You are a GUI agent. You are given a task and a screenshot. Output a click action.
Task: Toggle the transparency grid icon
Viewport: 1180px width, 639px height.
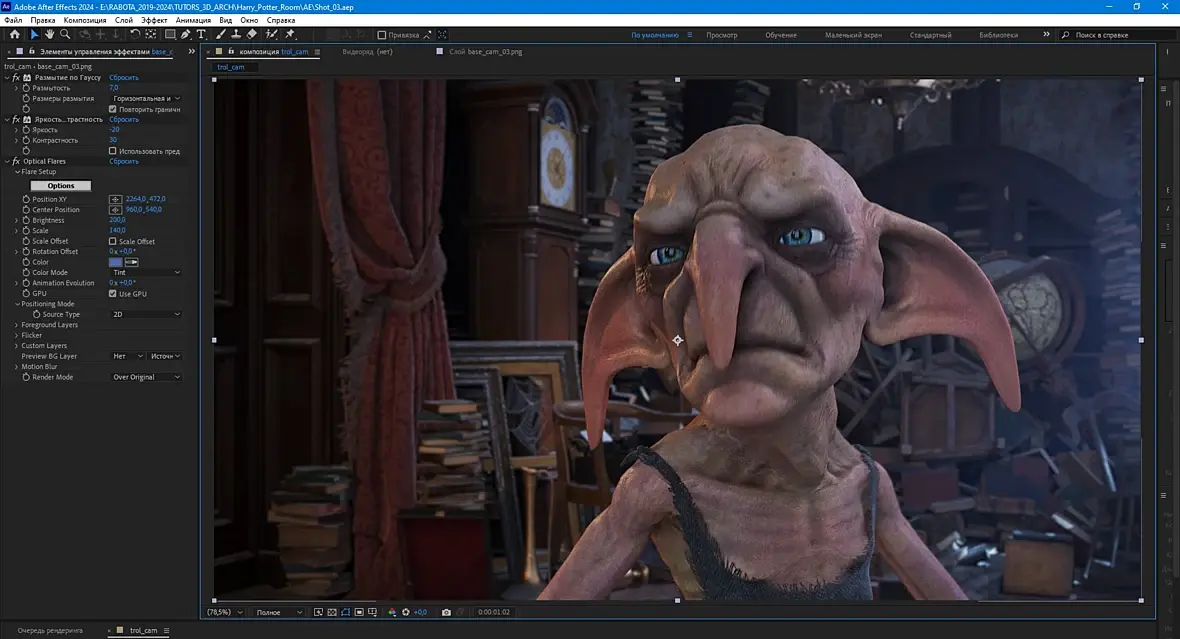tap(332, 613)
